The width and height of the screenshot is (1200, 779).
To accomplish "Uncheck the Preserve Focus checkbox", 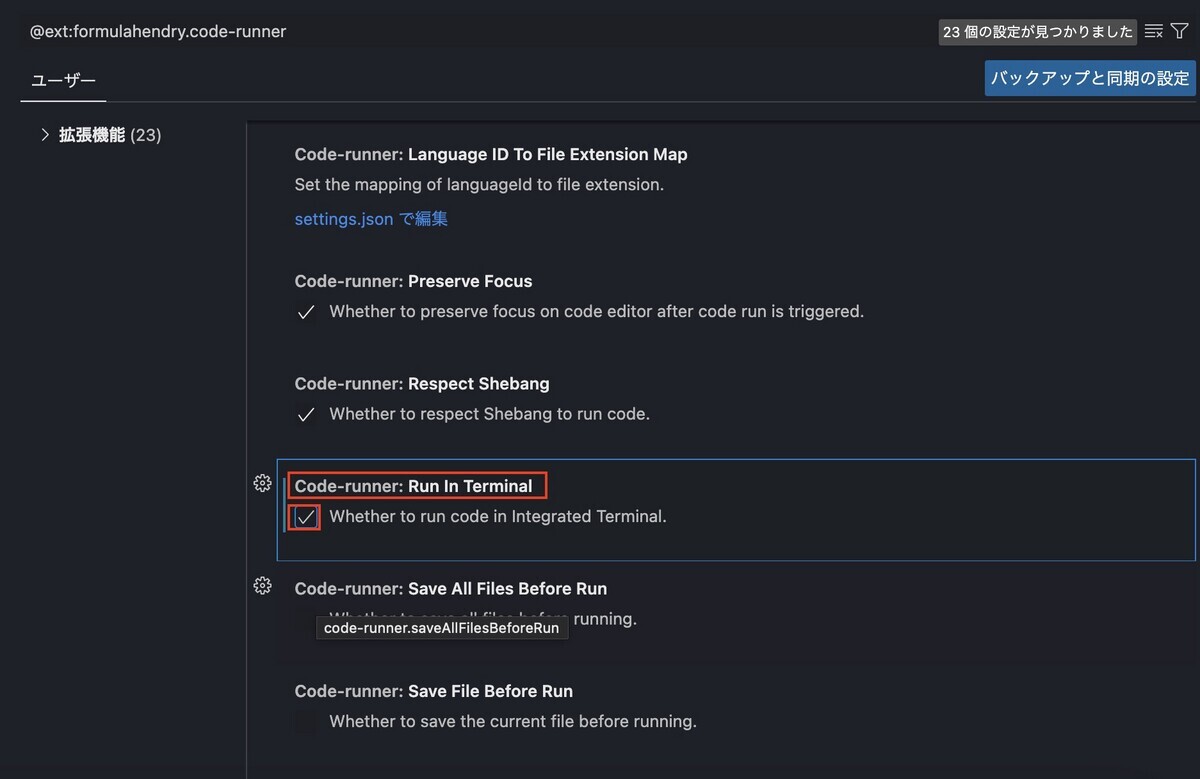I will coord(306,313).
